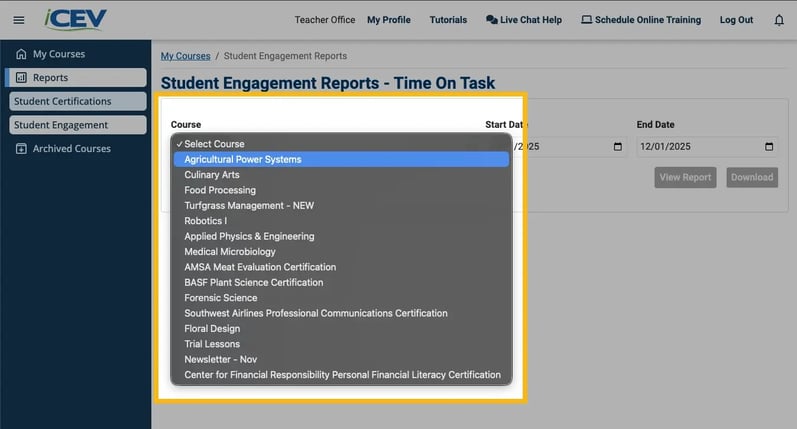This screenshot has width=797, height=429.
Task: Select Agricultural Power Systems course
Action: click(x=341, y=159)
